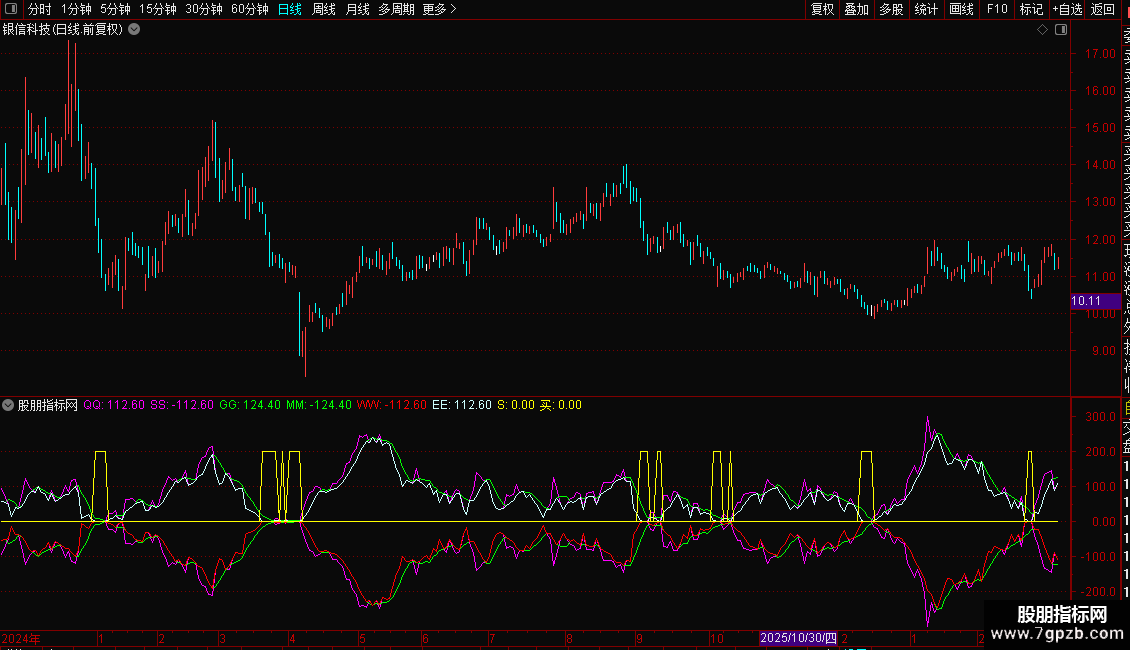Open the 画线 drawing tools

point(961,9)
